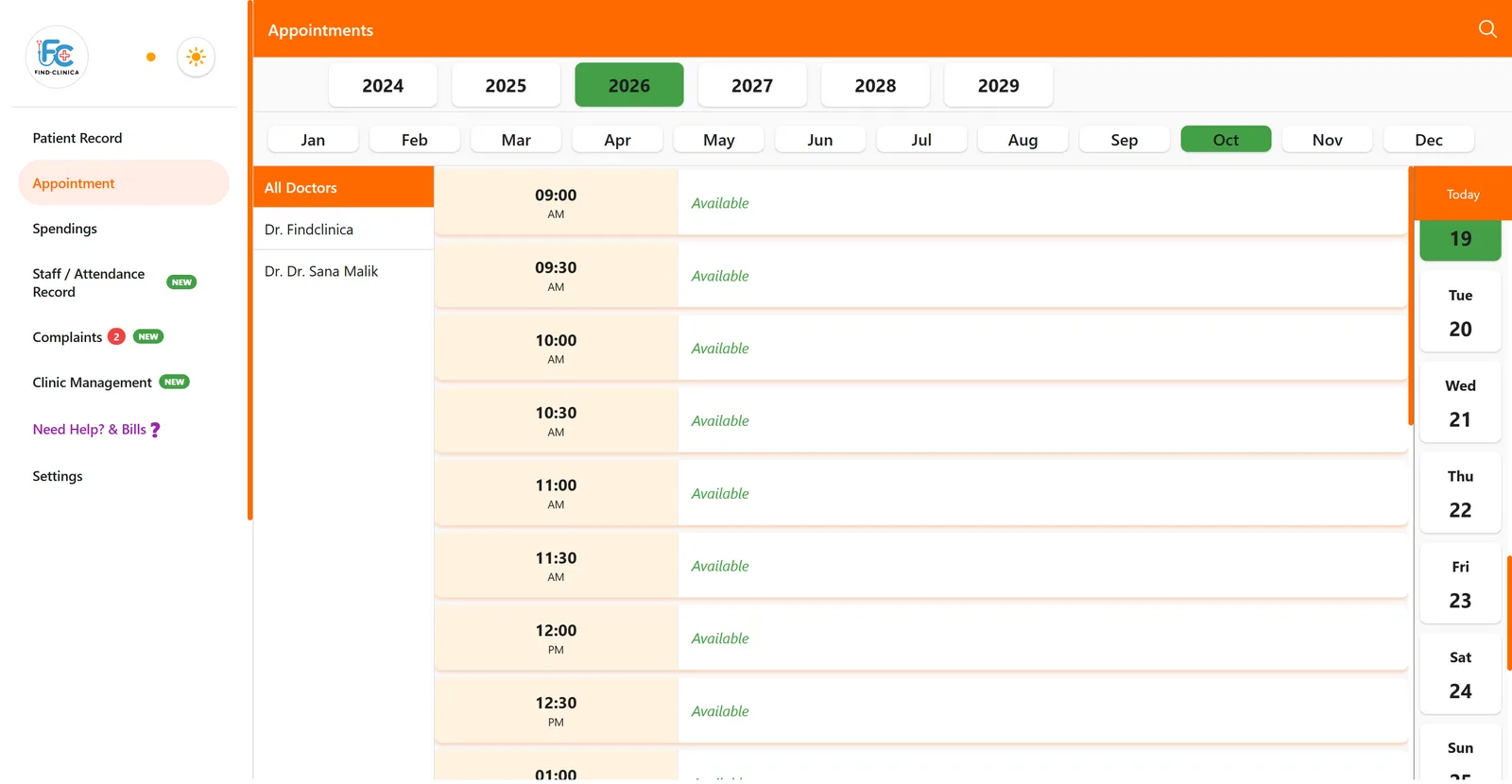Click the Today button
1512x784 pixels.
tap(1463, 194)
